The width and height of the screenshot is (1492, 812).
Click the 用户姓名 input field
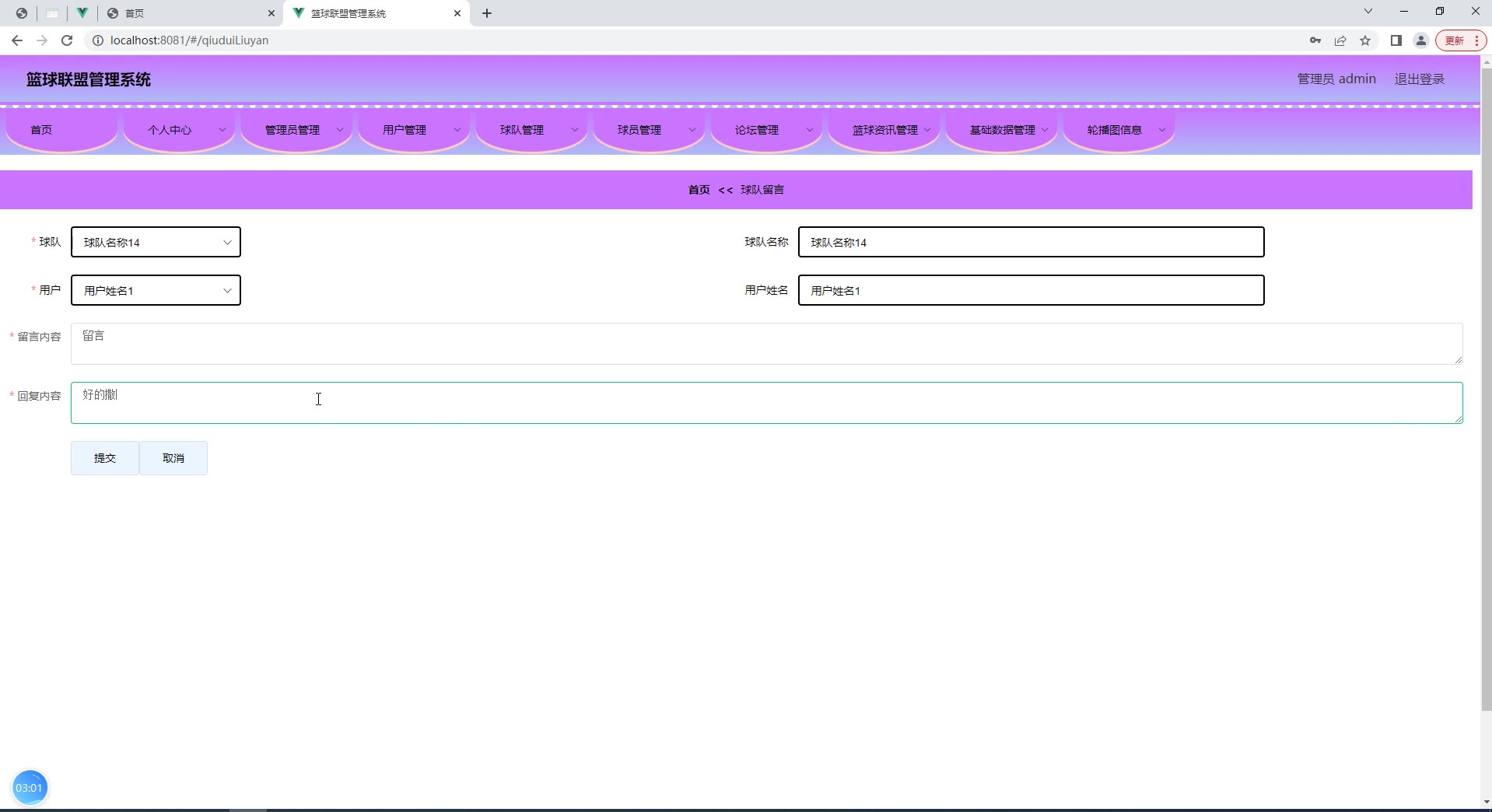point(1031,290)
